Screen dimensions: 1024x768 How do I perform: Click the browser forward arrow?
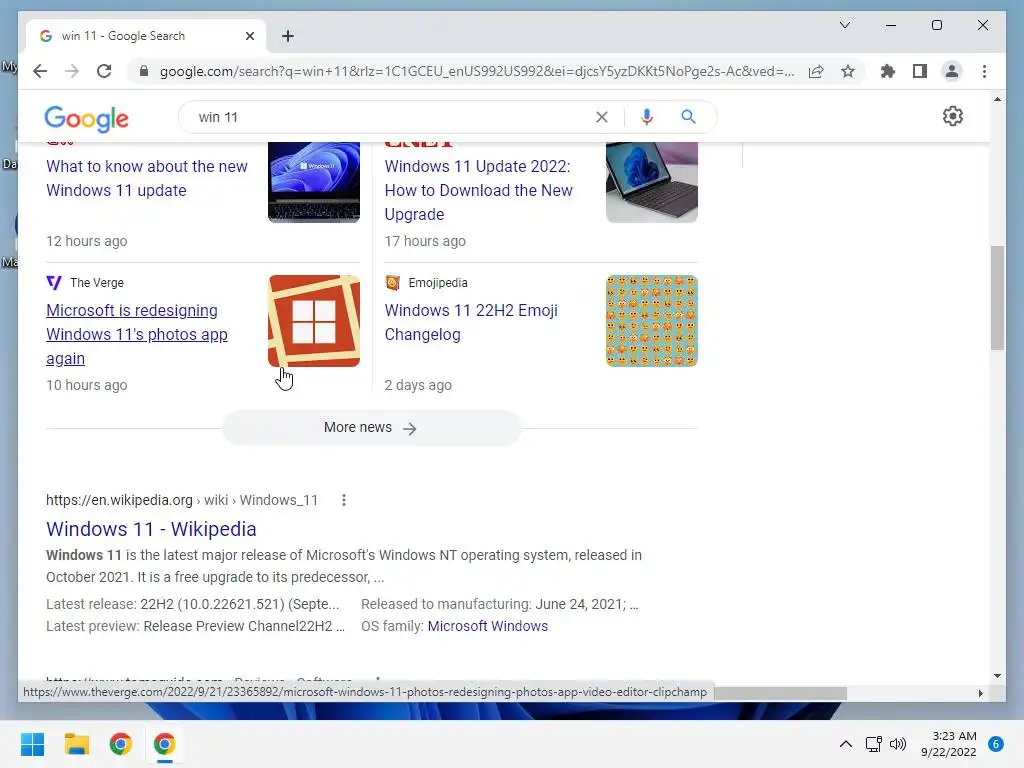72,71
